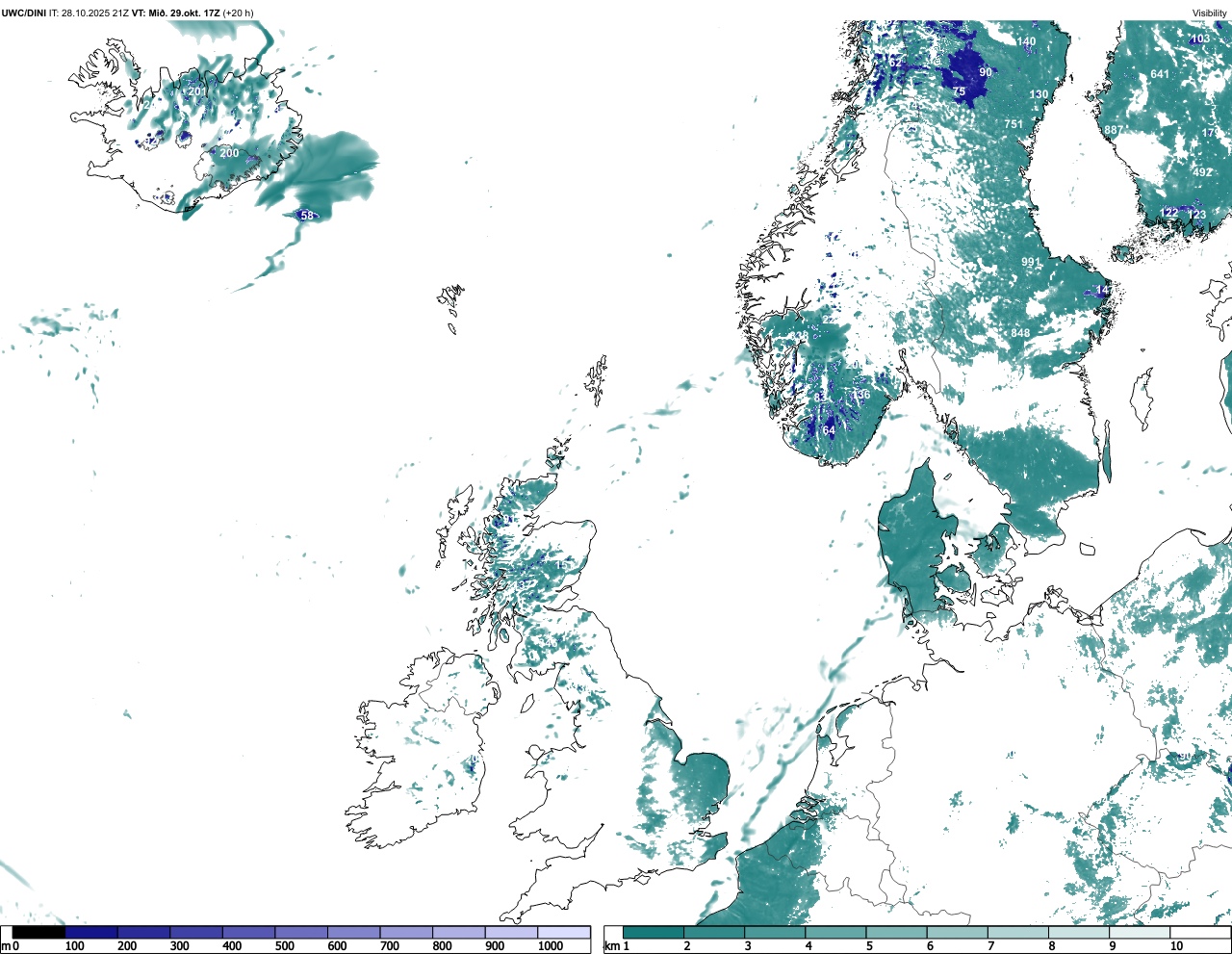Click the 'm' unit label of left legend
This screenshot has height=954, width=1232.
(x=6, y=946)
